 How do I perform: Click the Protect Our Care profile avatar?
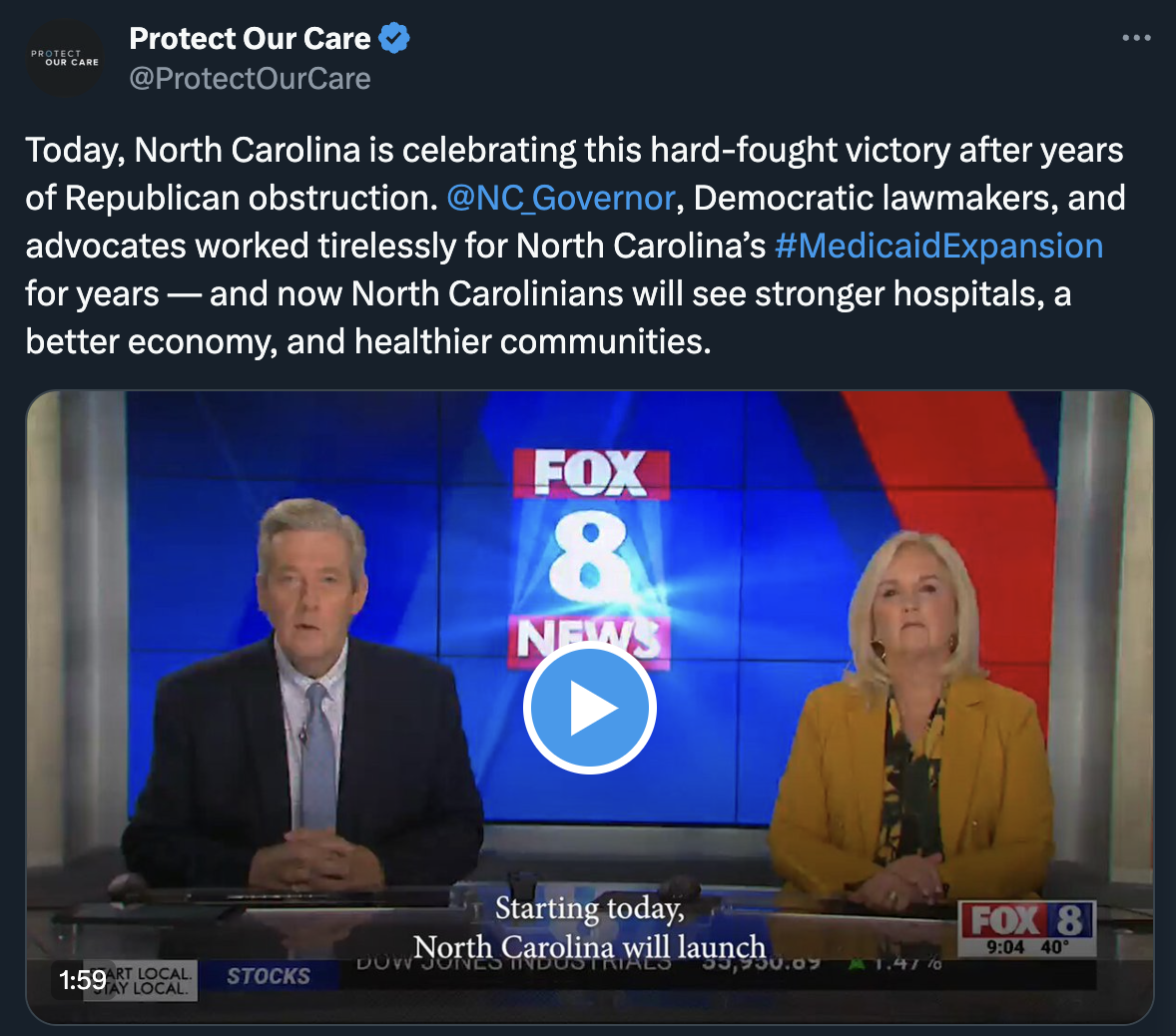coord(65,58)
